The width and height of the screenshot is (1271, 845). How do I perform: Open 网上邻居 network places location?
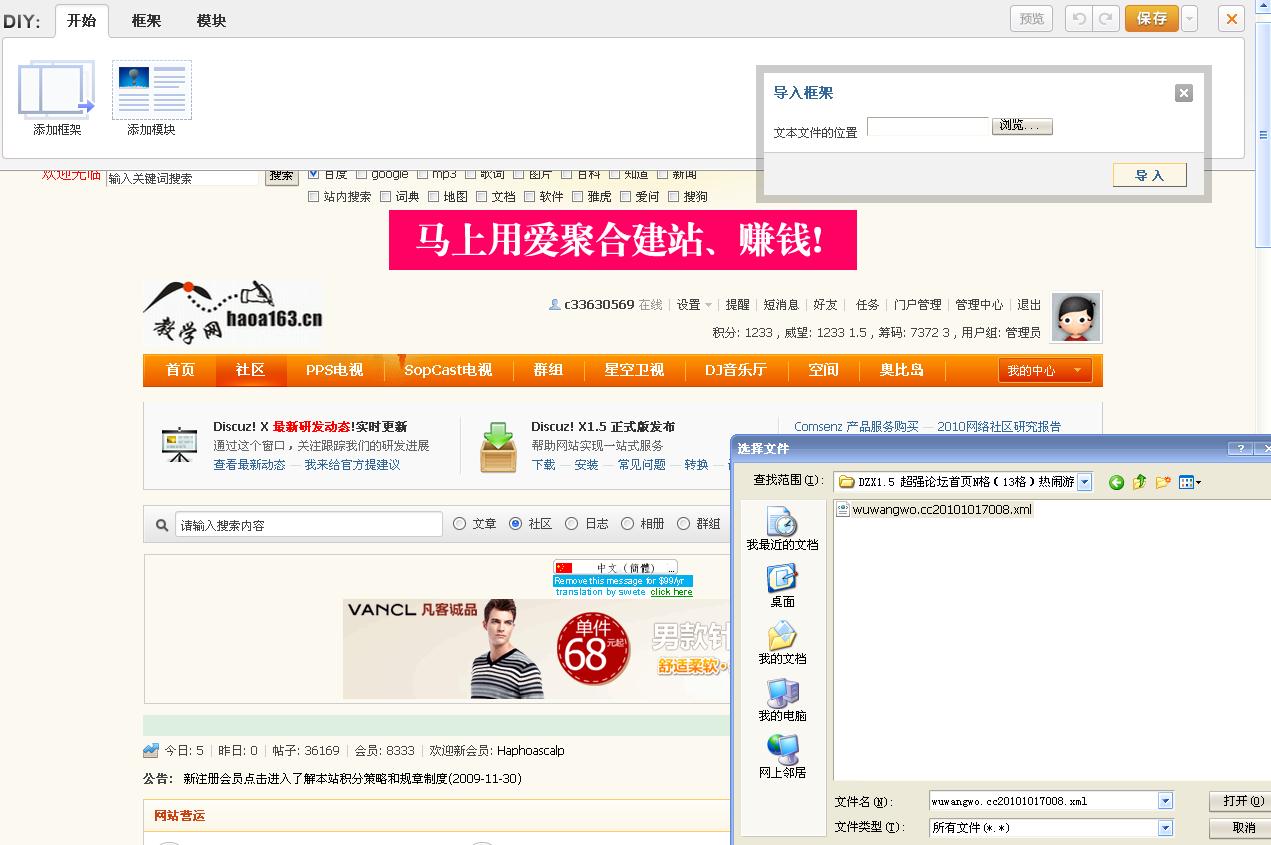[782, 757]
